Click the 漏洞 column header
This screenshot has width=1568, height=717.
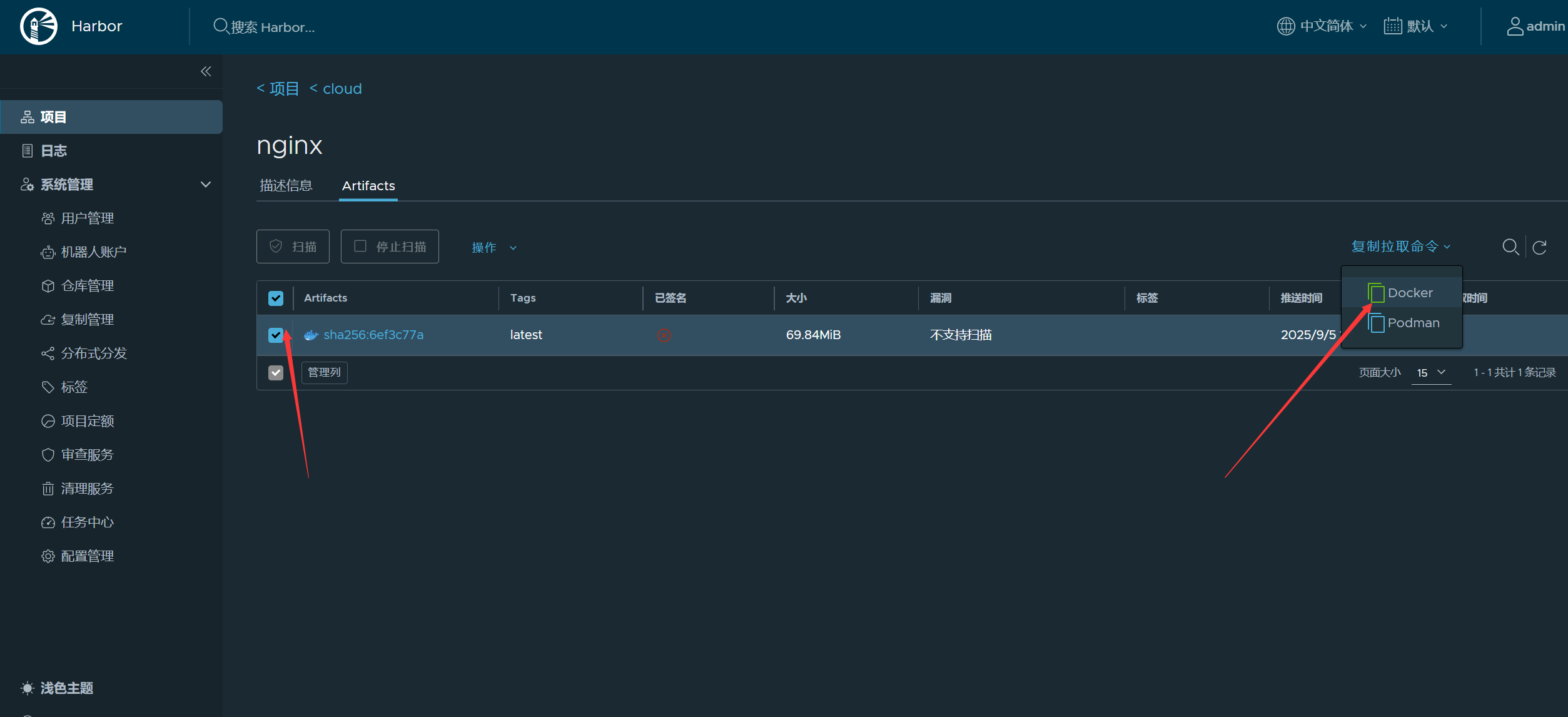click(x=941, y=298)
